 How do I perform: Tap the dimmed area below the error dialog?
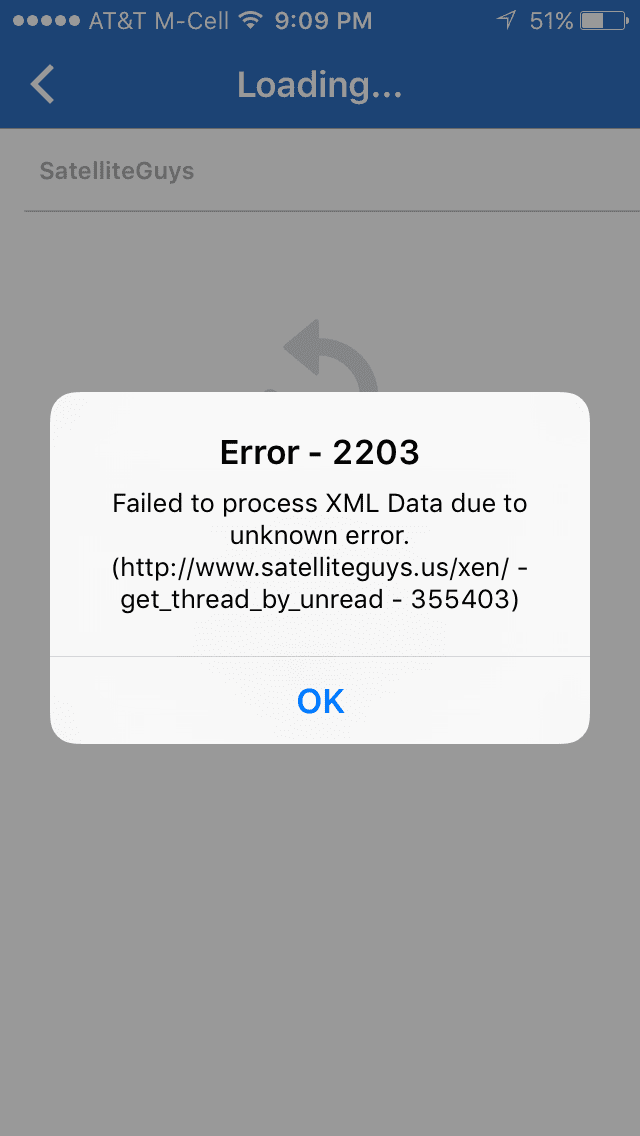pos(320,935)
